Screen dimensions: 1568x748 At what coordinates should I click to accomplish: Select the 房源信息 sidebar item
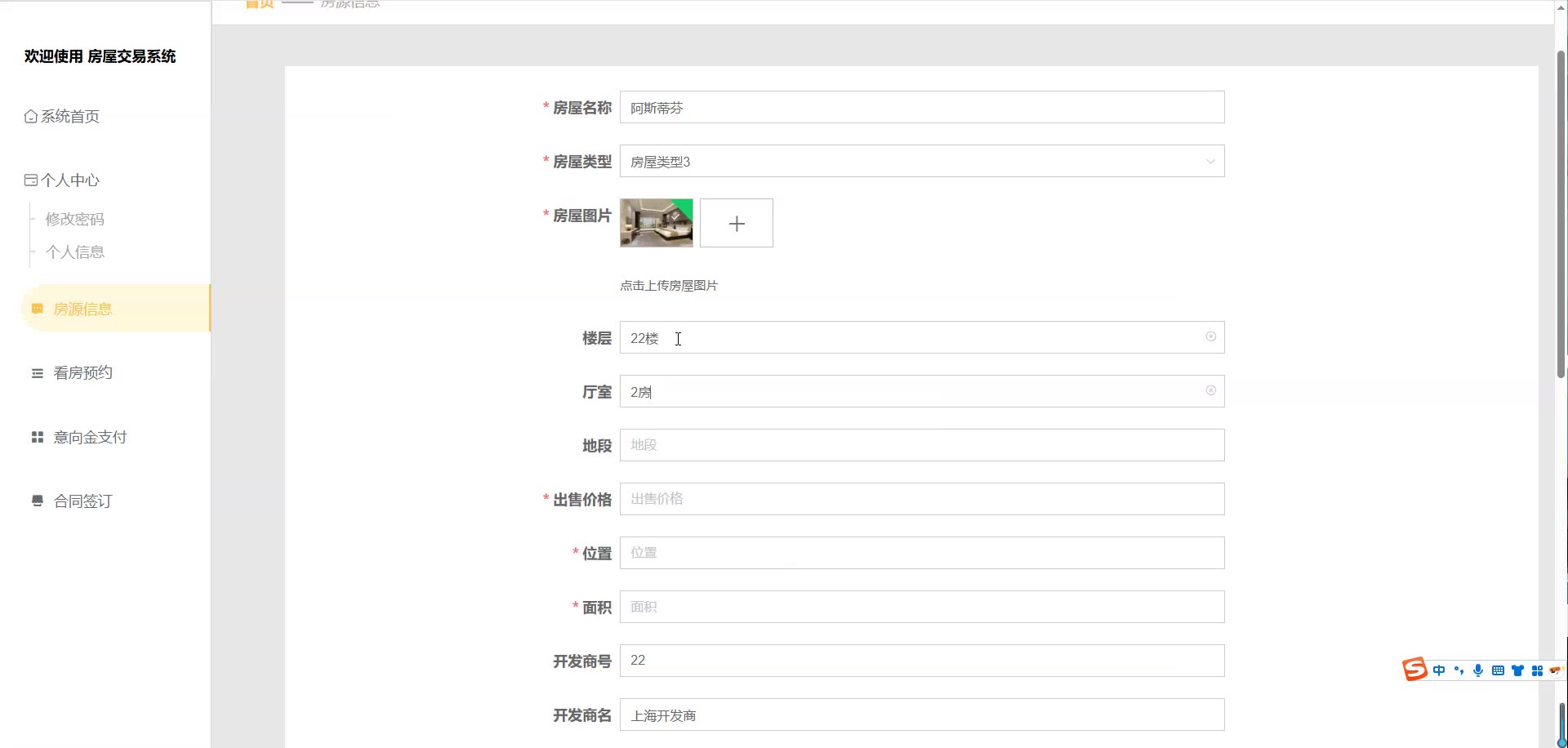coord(115,309)
